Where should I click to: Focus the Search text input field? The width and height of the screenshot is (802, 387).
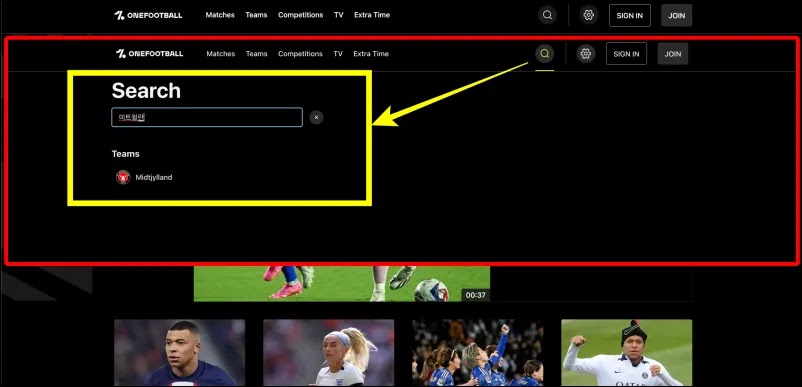(x=207, y=117)
